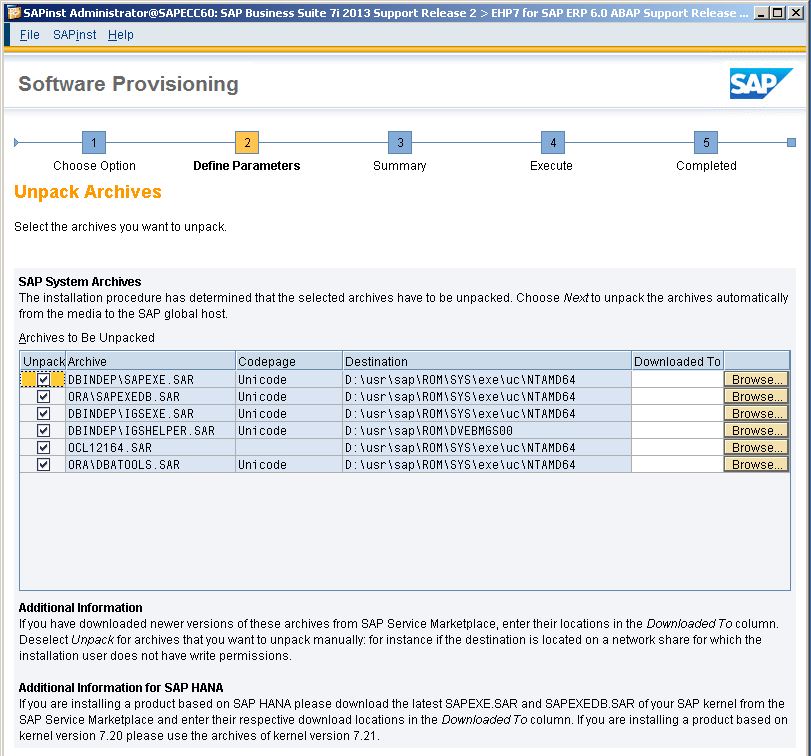Click the Downloaded To column header
Screen dimensions: 811x756
[x=678, y=361]
